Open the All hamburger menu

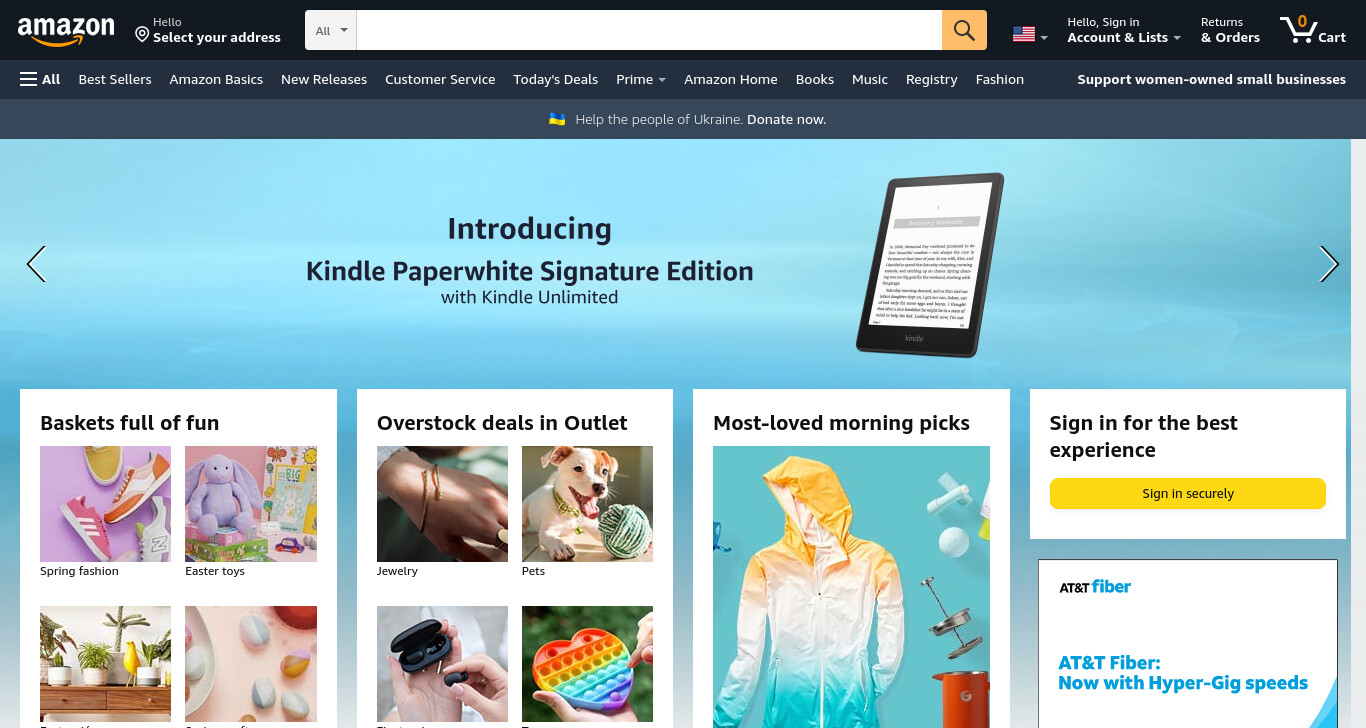(40, 79)
